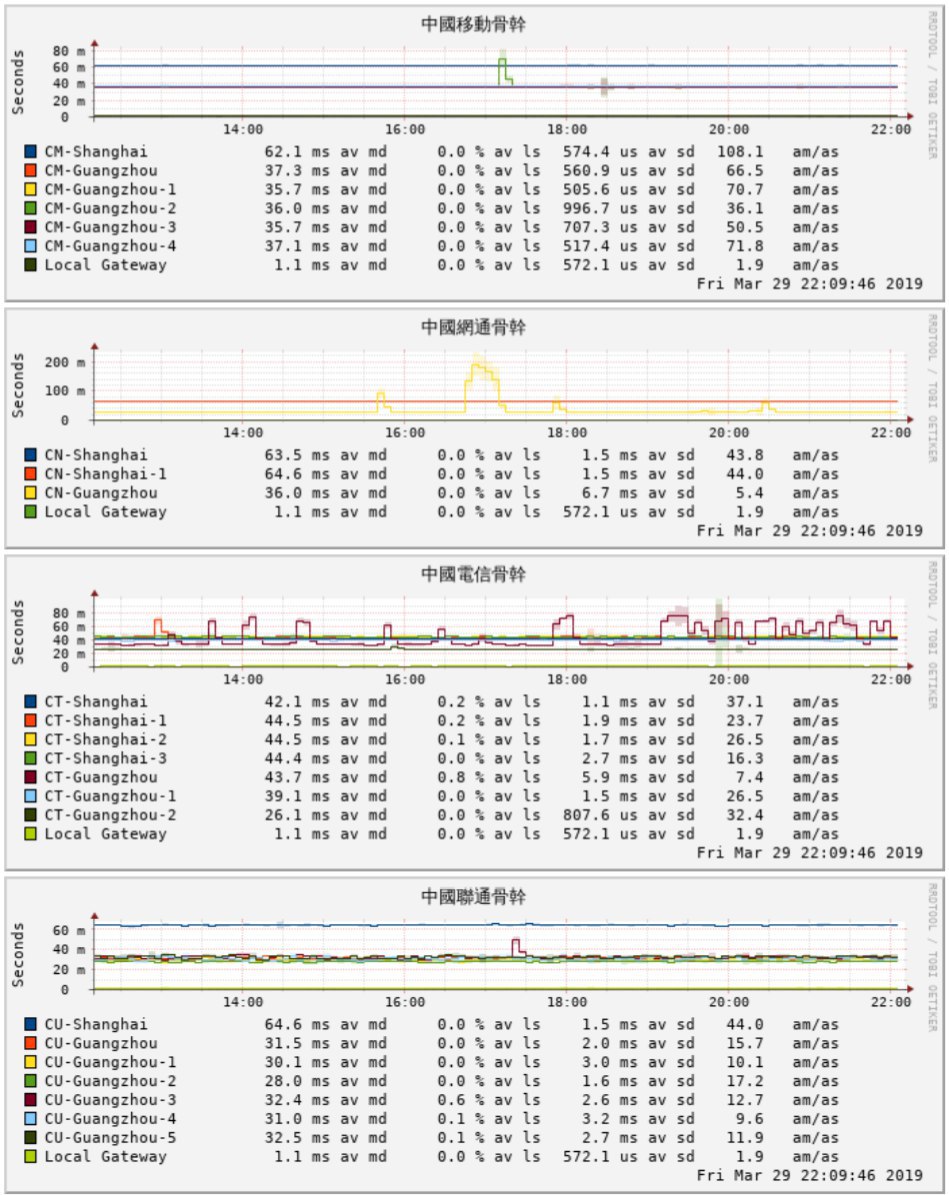Click the green CT-Shanghai-3 legend swatch
The width and height of the screenshot is (949, 1195).
coord(30,758)
